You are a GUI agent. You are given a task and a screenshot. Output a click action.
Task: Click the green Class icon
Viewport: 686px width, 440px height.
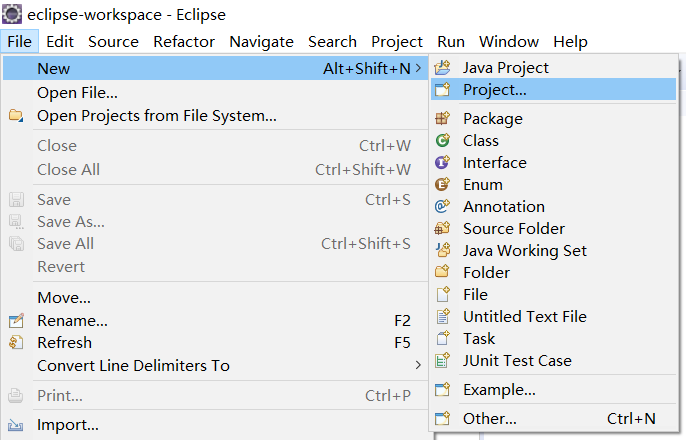pos(442,140)
